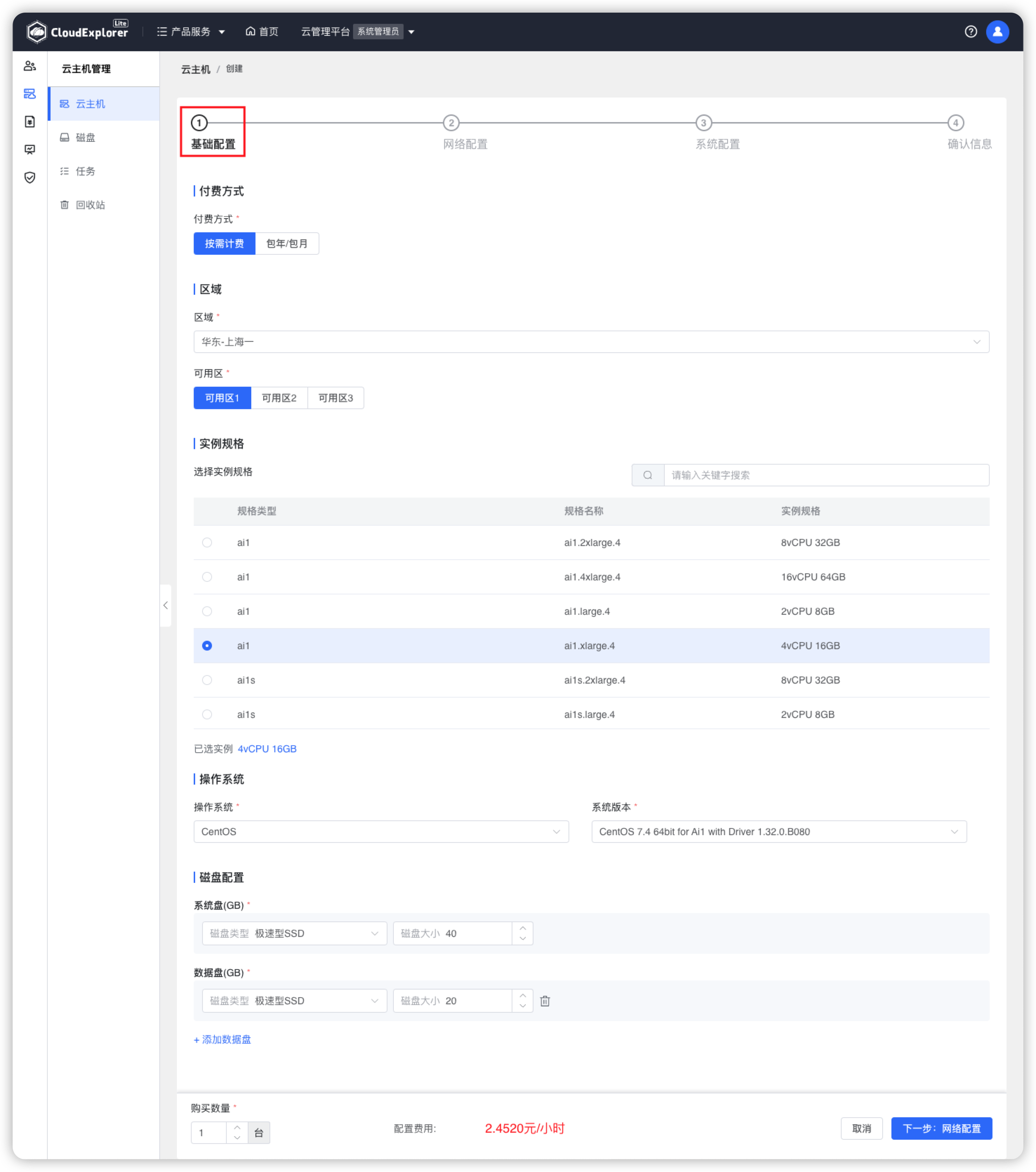
Task: Click the cloud host management rail icon
Action: coord(30,93)
